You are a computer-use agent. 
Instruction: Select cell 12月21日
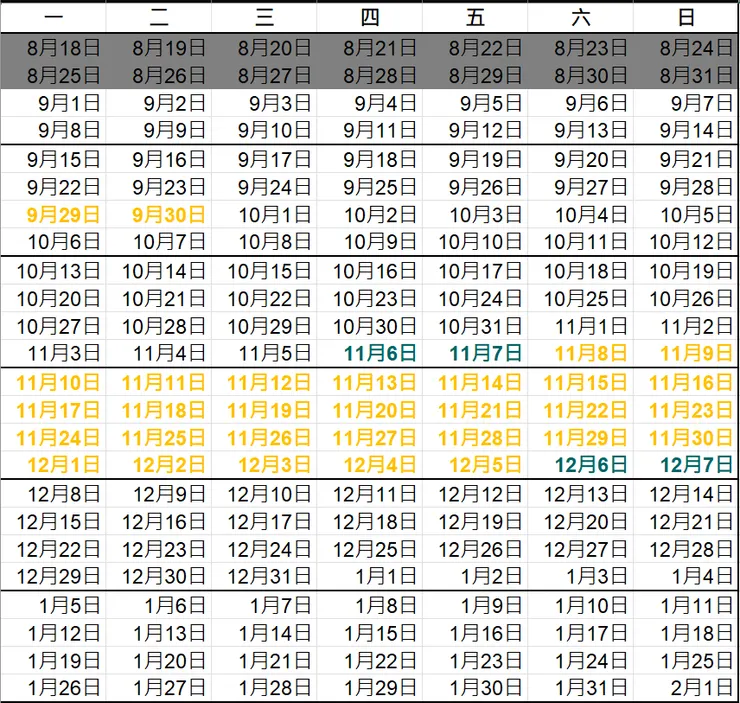(x=686, y=522)
